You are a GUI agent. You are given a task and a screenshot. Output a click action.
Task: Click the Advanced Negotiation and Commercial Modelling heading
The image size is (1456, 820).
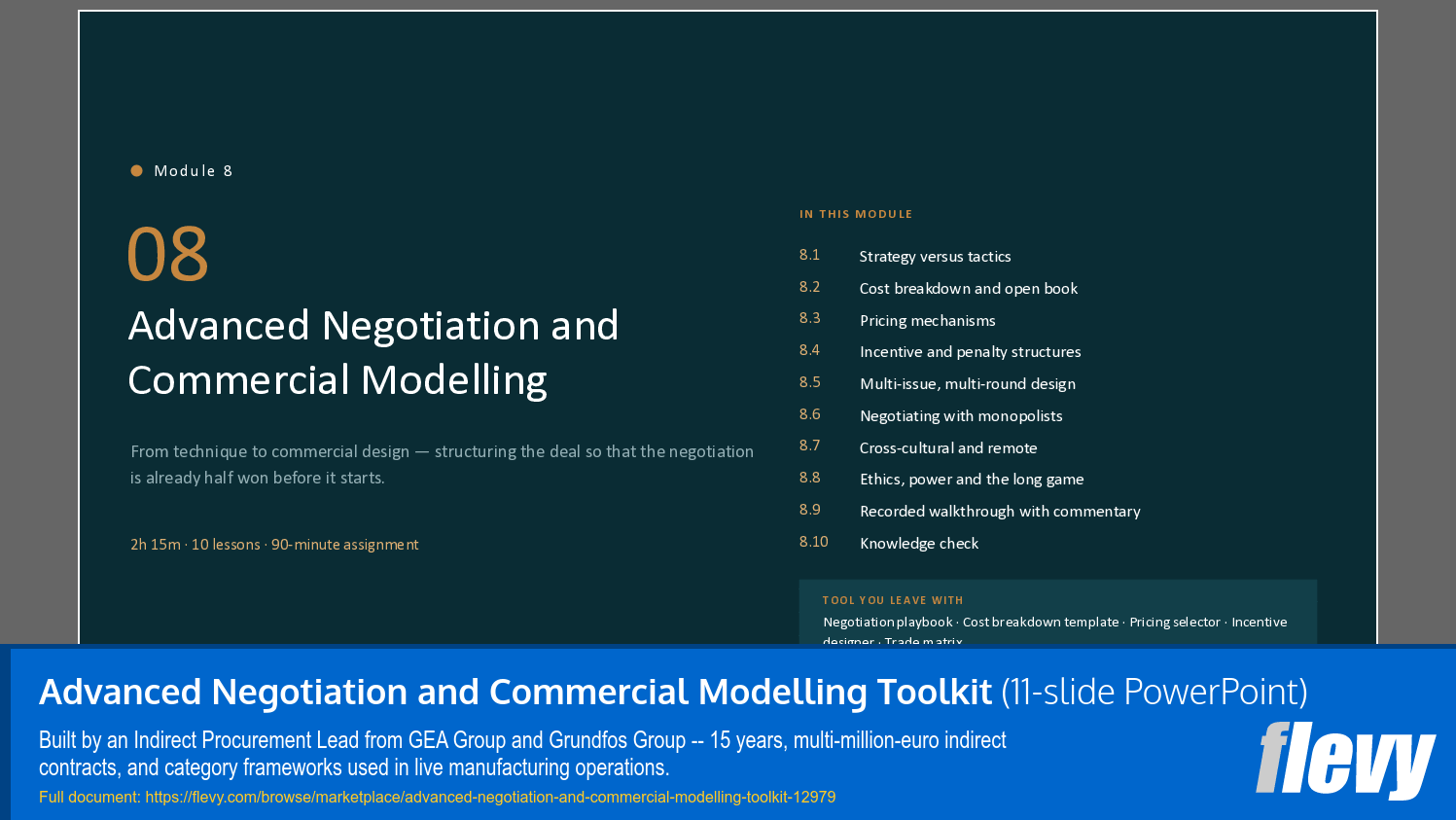pyautogui.click(x=373, y=353)
